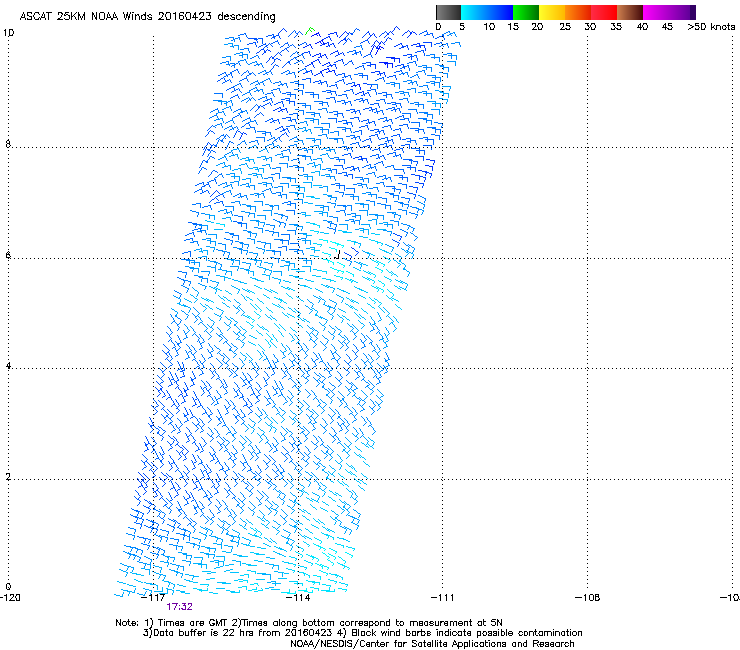The width and height of the screenshot is (740, 650).
Task: Click the brown 35-40 knots color segment
Action: click(x=630, y=12)
